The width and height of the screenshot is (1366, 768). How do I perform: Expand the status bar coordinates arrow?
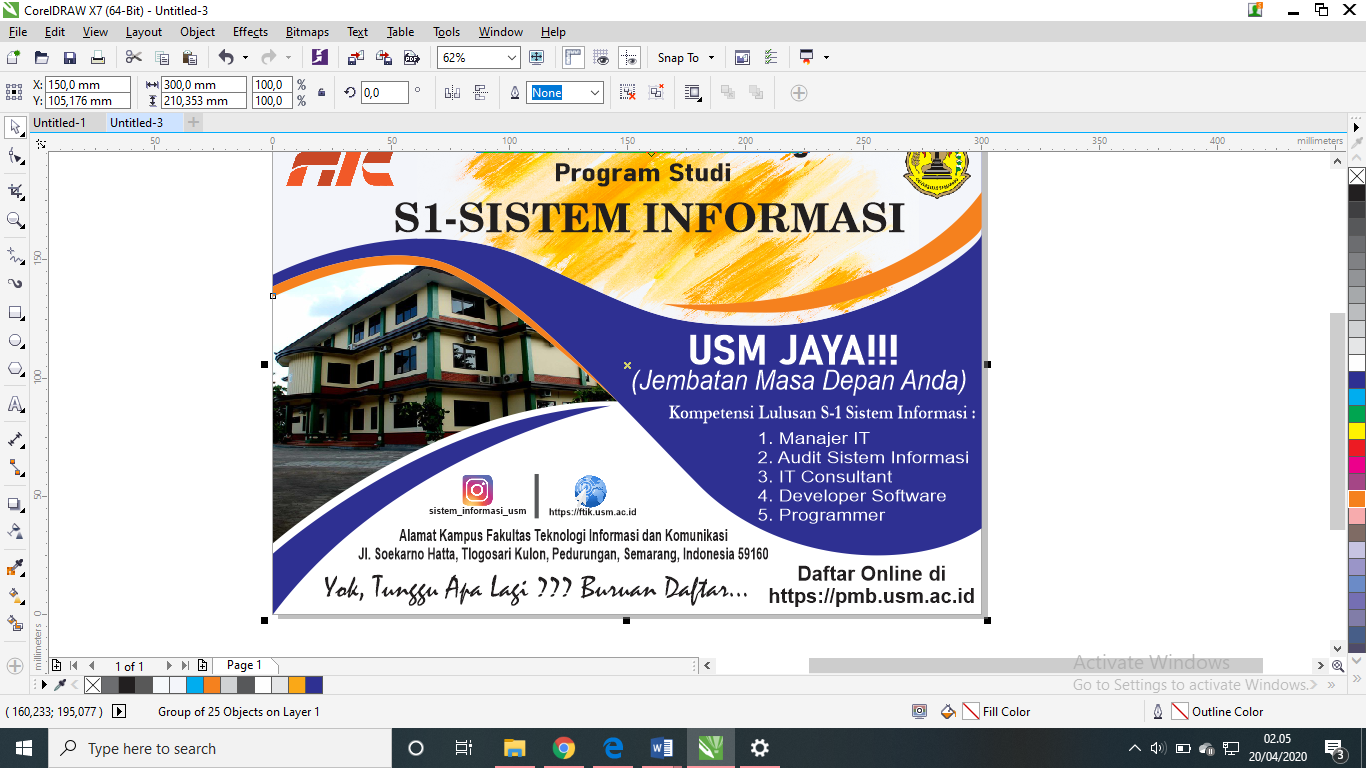119,712
